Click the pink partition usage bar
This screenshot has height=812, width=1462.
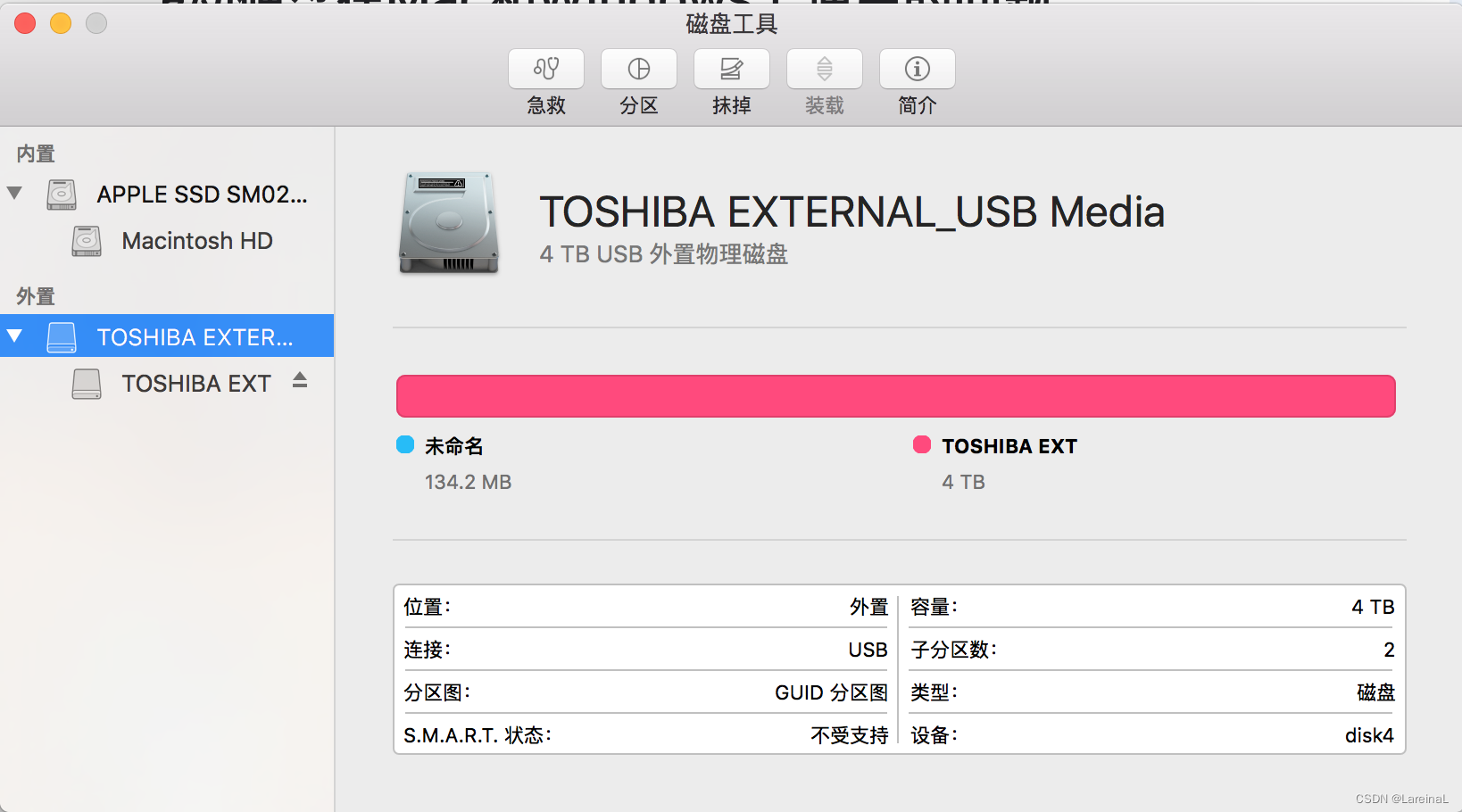pyautogui.click(x=896, y=396)
